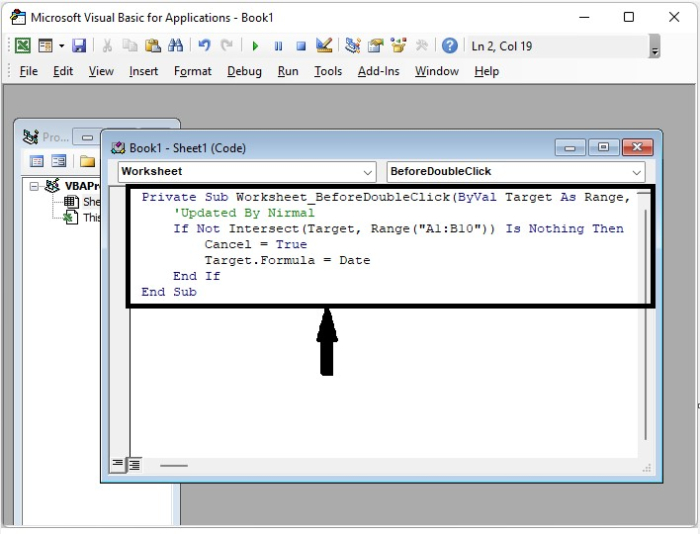Open Find with the binoculars icon
700x534 pixels.
[x=175, y=46]
